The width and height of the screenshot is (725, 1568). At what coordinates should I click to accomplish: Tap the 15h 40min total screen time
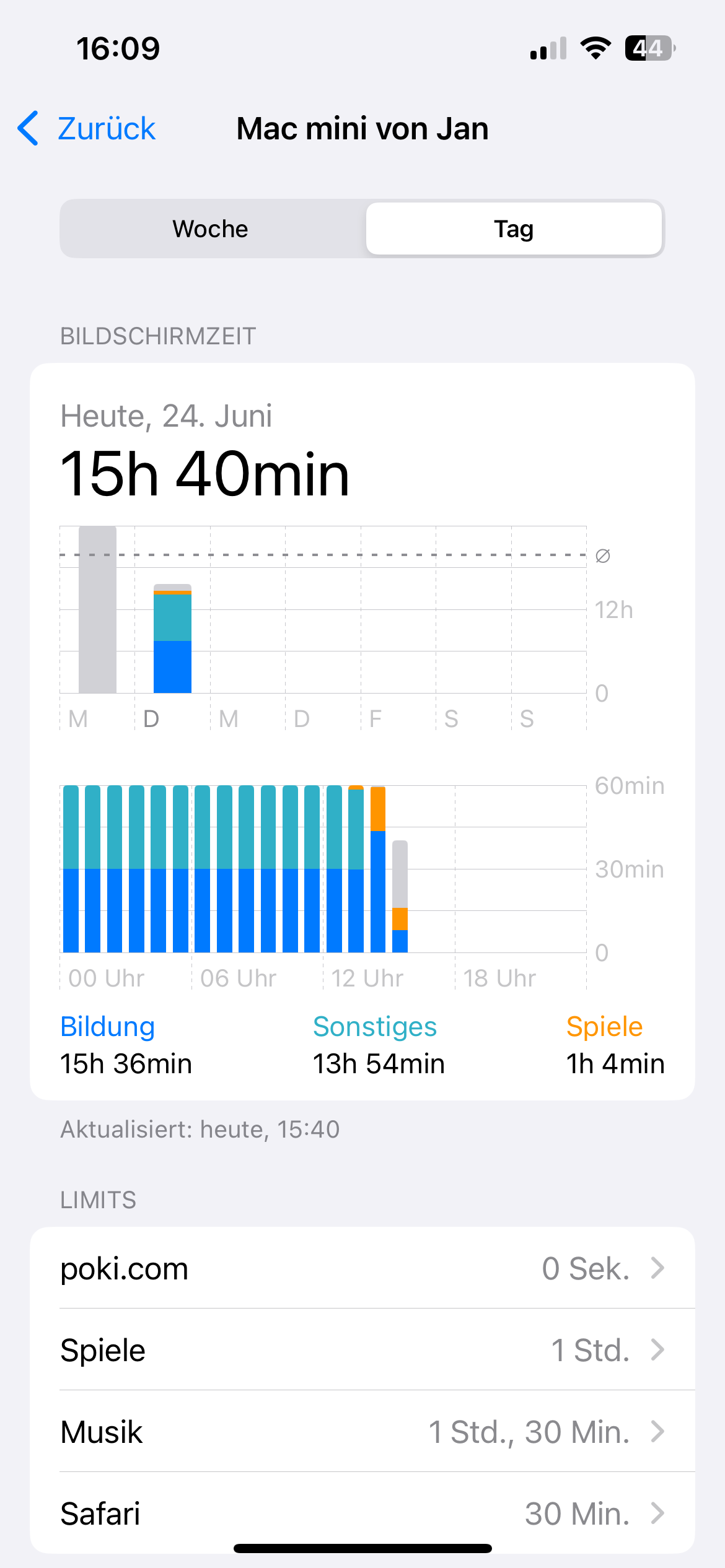coord(204,474)
